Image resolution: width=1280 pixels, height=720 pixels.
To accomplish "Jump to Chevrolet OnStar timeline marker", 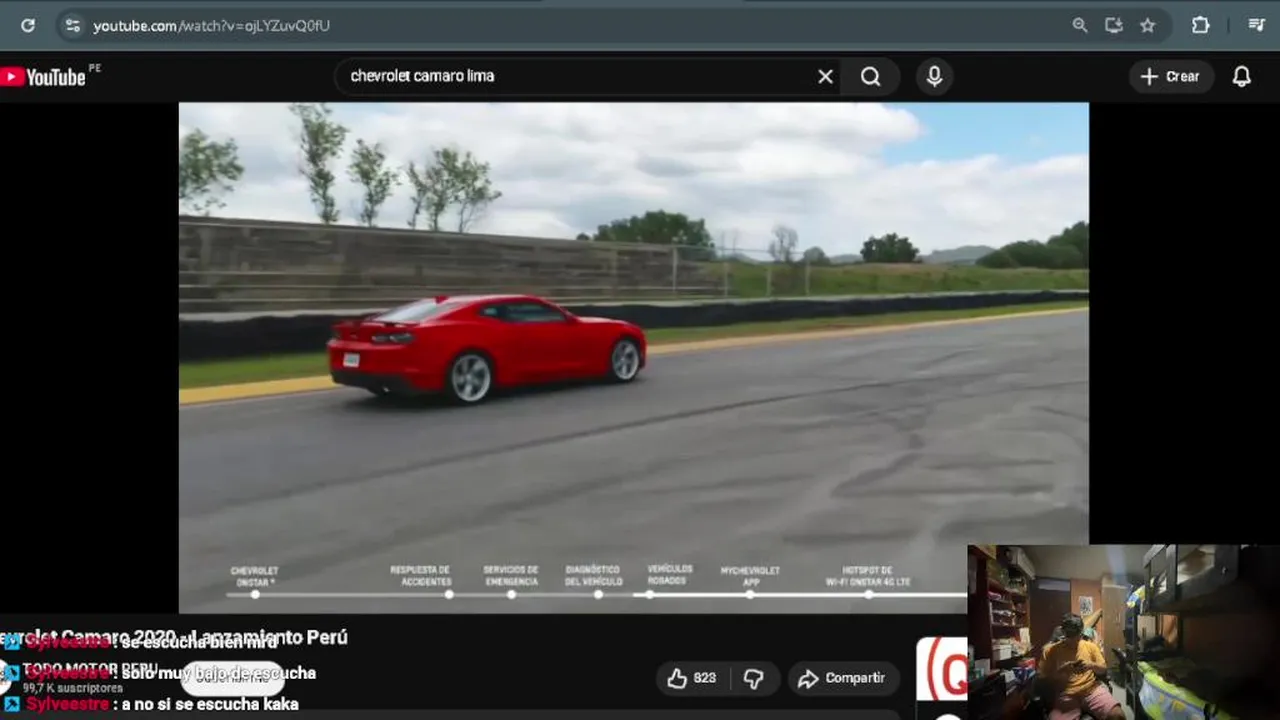I will tap(255, 594).
